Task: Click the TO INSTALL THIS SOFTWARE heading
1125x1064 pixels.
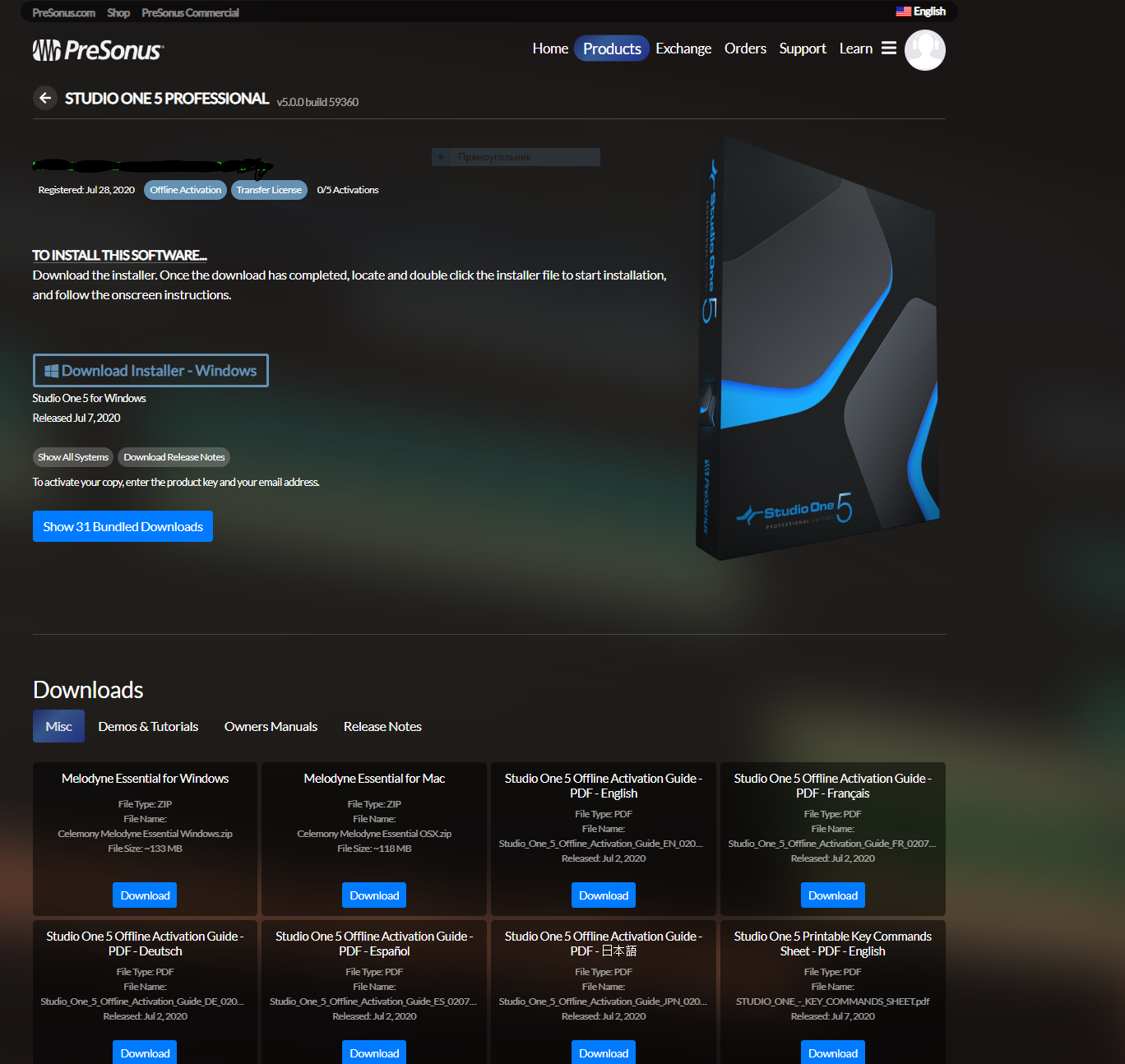Action: (x=119, y=256)
